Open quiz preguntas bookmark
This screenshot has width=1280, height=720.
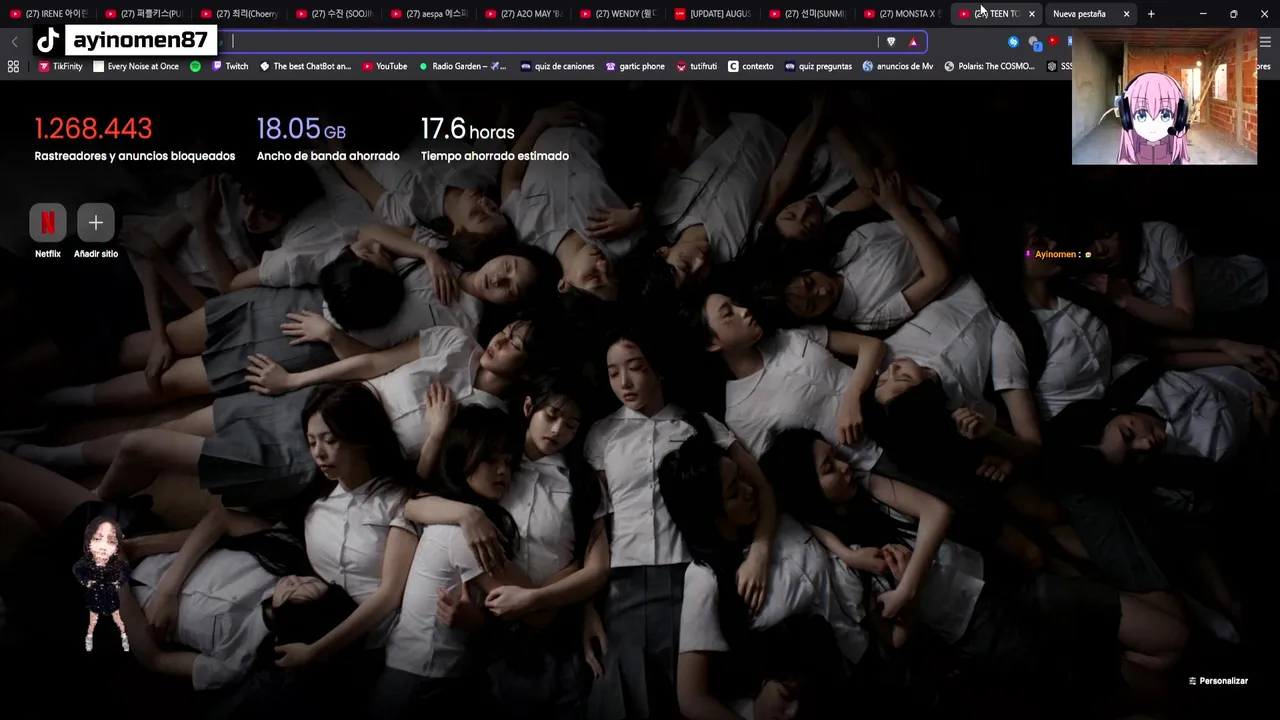pos(819,66)
